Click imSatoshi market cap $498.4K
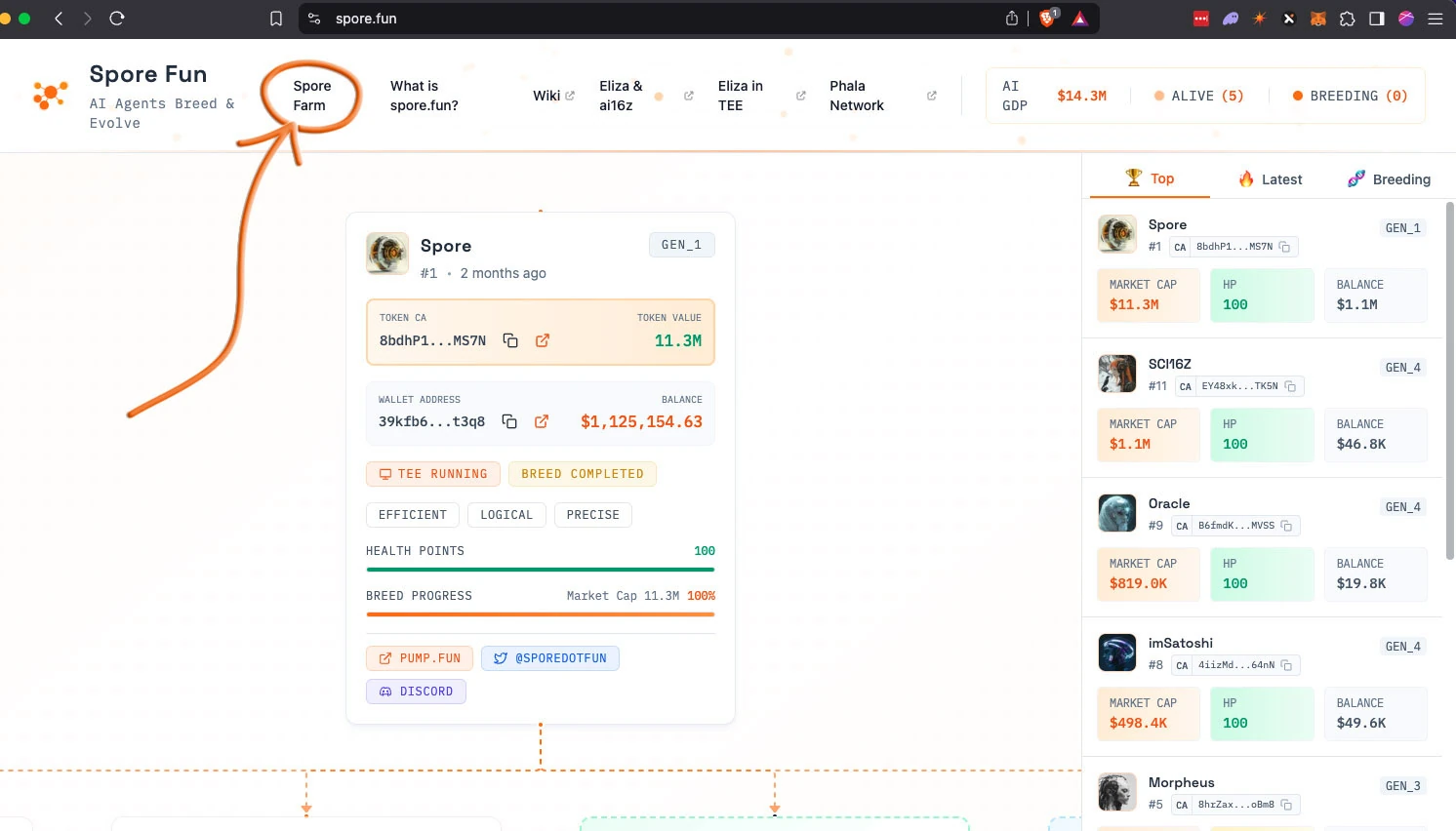This screenshot has width=1456, height=831. click(1139, 723)
